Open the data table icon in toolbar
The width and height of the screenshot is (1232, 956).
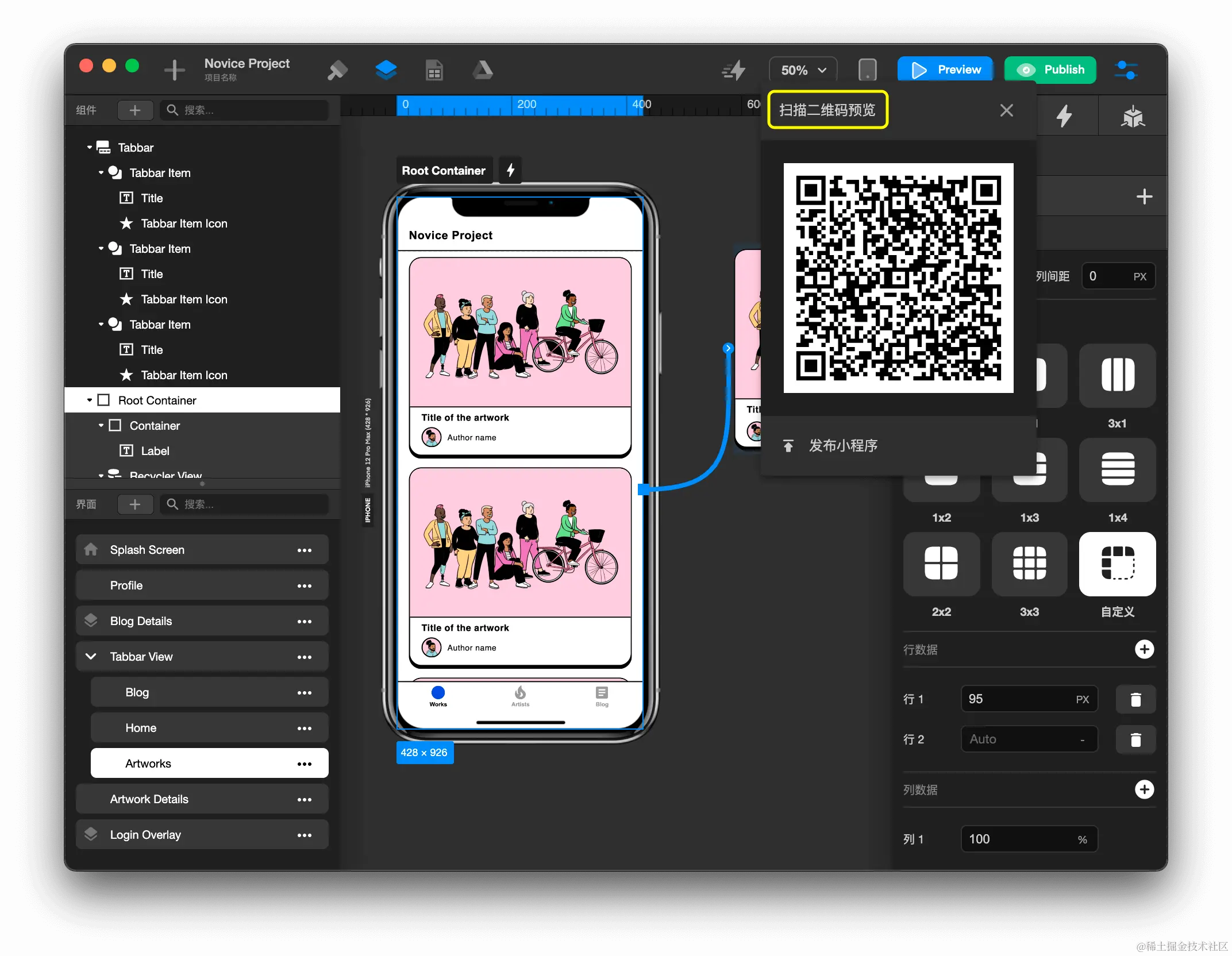click(434, 70)
